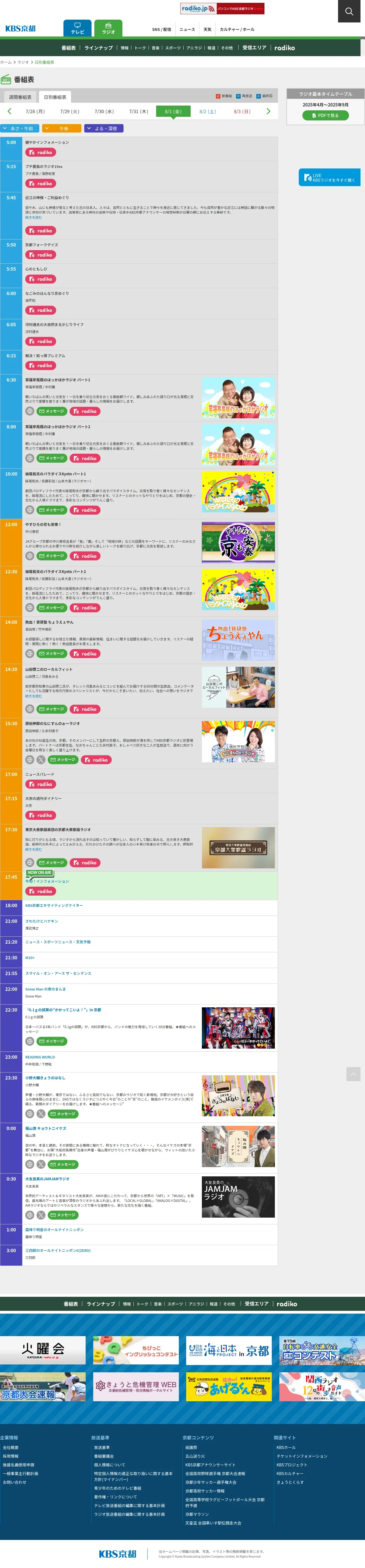Image resolution: width=365 pixels, height=1568 pixels.
Task: Open radiko for ニュースパレード at 17:00
Action: [40, 784]
